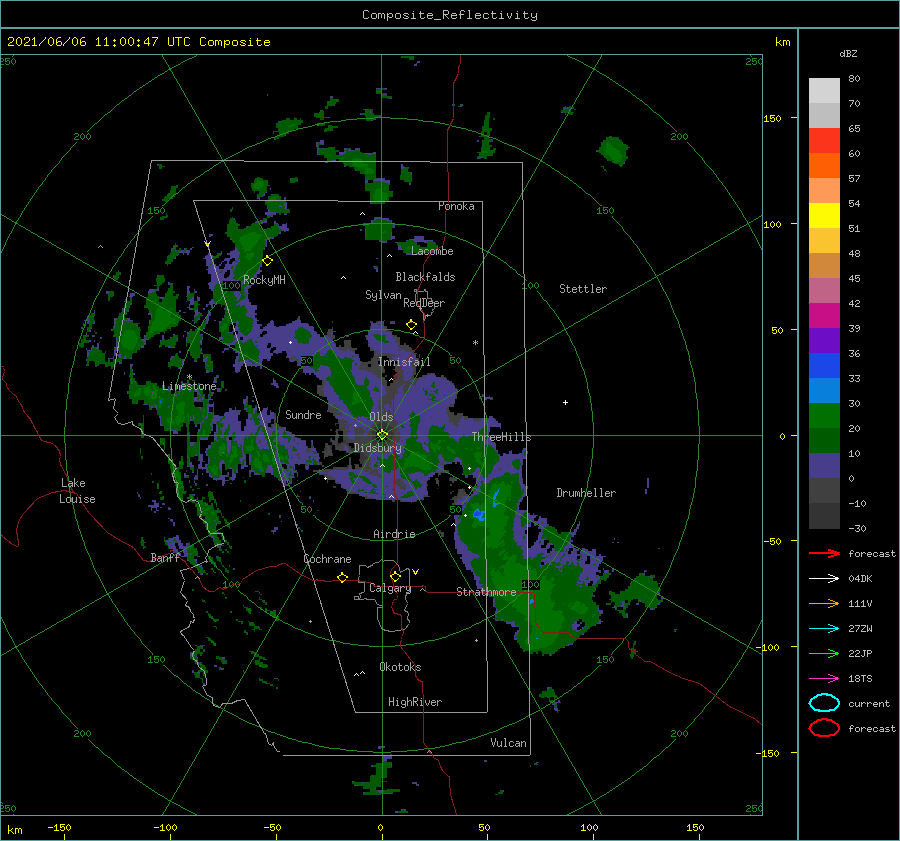Viewport: 900px width, 841px height.
Task: Select the magenta 18TS arrow legend entry
Action: tap(824, 679)
